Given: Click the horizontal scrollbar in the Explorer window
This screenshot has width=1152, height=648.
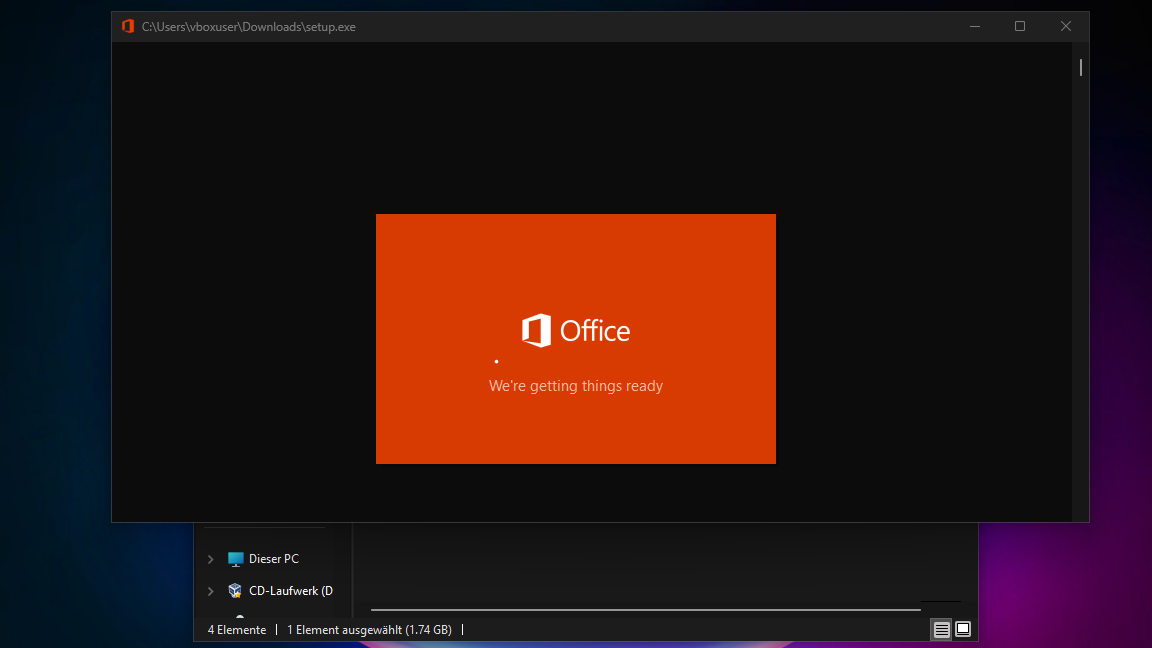Looking at the screenshot, I should click(x=645, y=609).
